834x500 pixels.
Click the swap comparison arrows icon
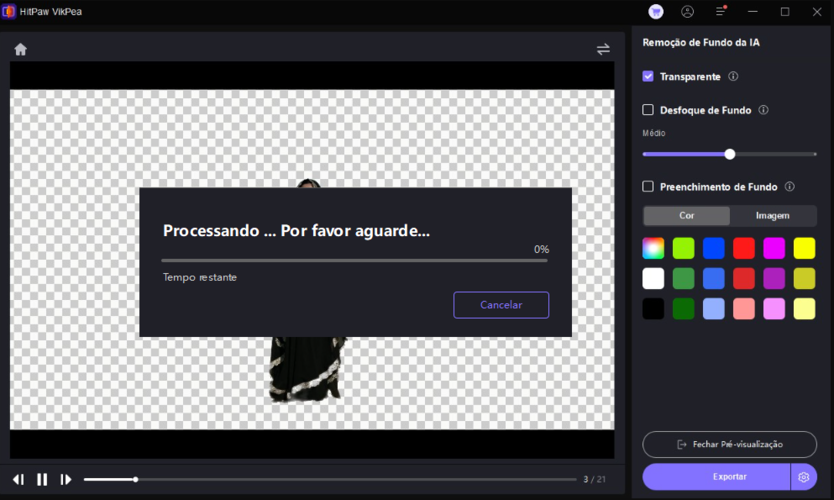(603, 49)
